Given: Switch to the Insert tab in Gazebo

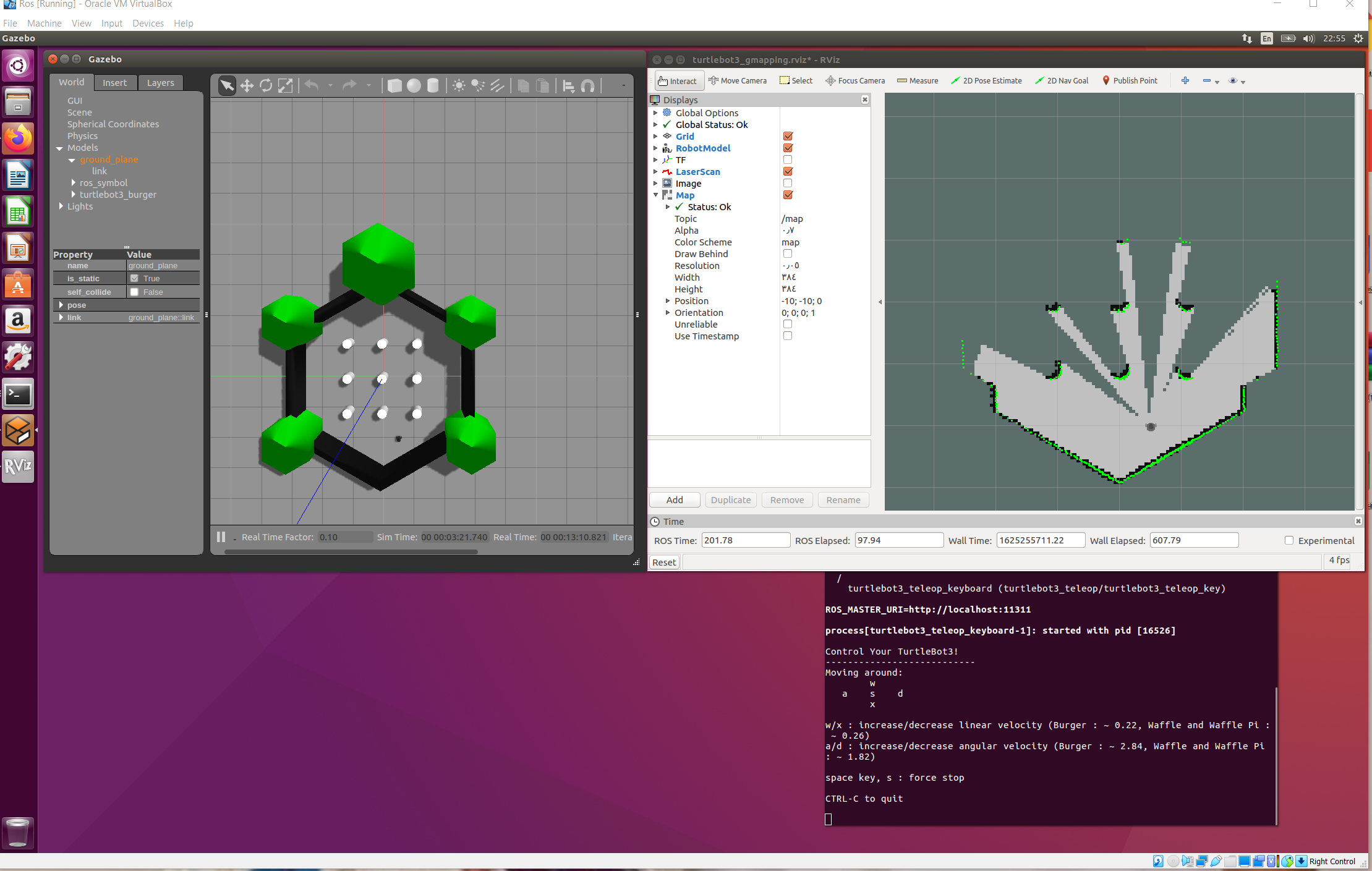Looking at the screenshot, I should (x=115, y=82).
